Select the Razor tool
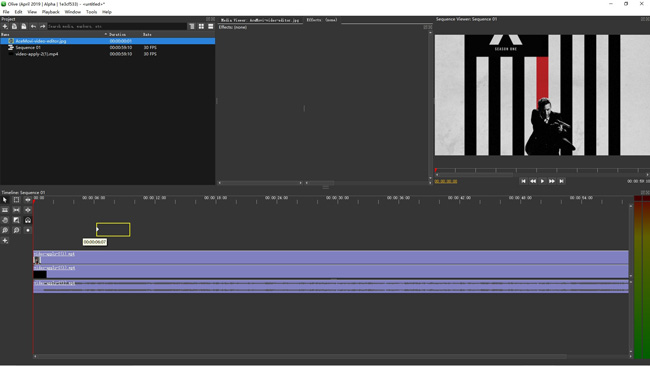This screenshot has height=366, width=650. 5,210
